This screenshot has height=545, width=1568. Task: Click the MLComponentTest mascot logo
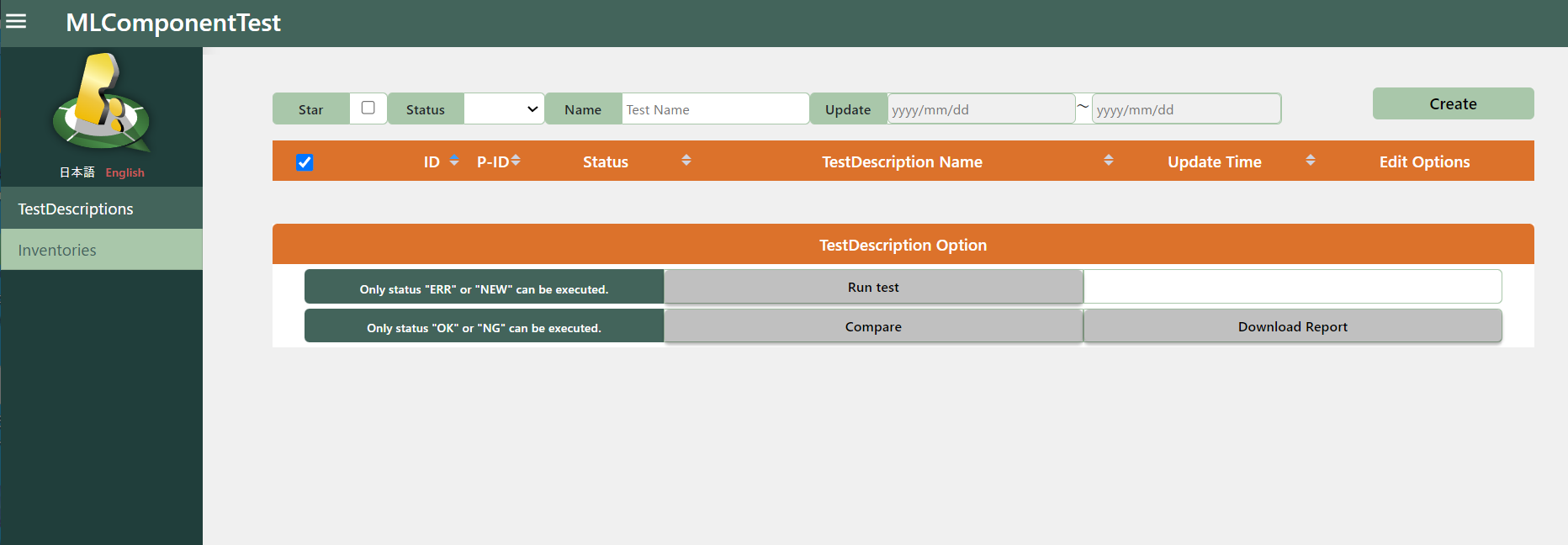(102, 104)
